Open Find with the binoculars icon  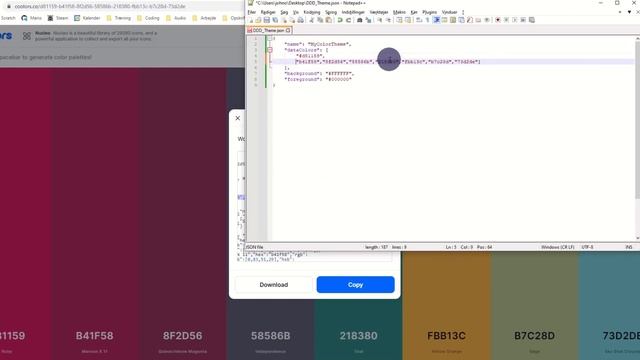(x=360, y=20)
